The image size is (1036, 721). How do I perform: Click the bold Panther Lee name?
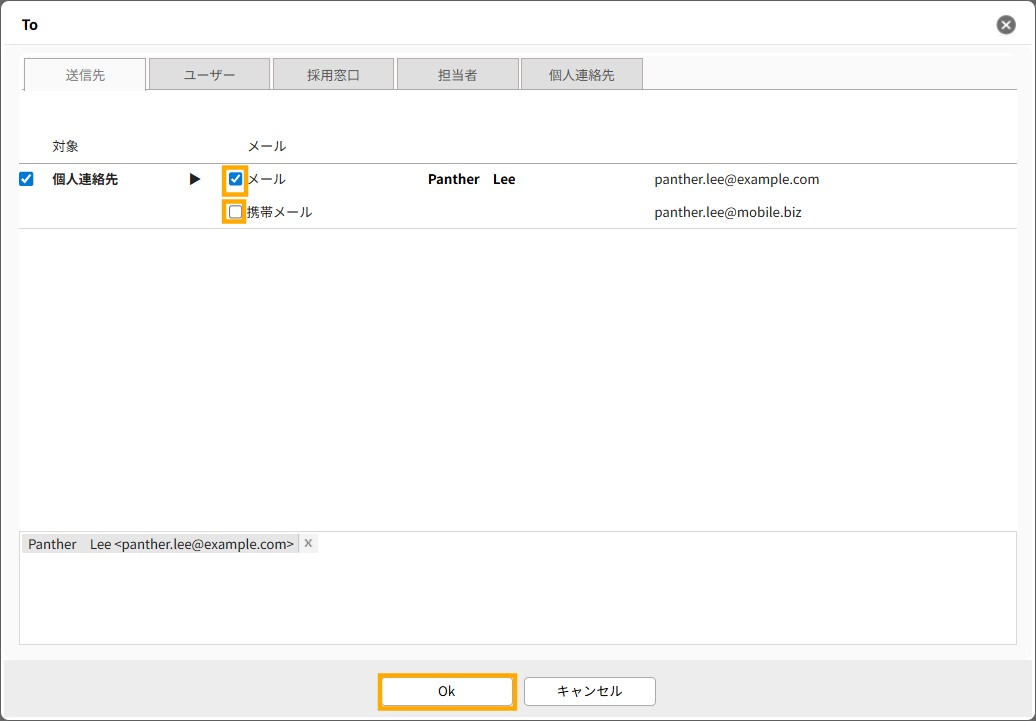pyautogui.click(x=471, y=179)
